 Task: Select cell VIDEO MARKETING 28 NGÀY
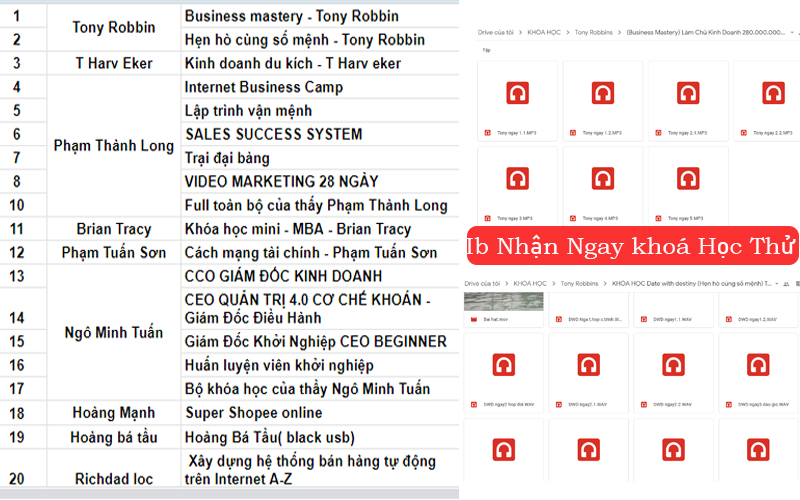[320, 182]
